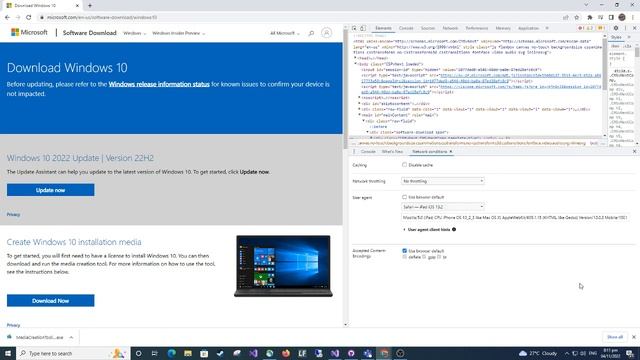Switch to the Console tab in DevTools top bar
640x360 pixels.
[x=406, y=28]
